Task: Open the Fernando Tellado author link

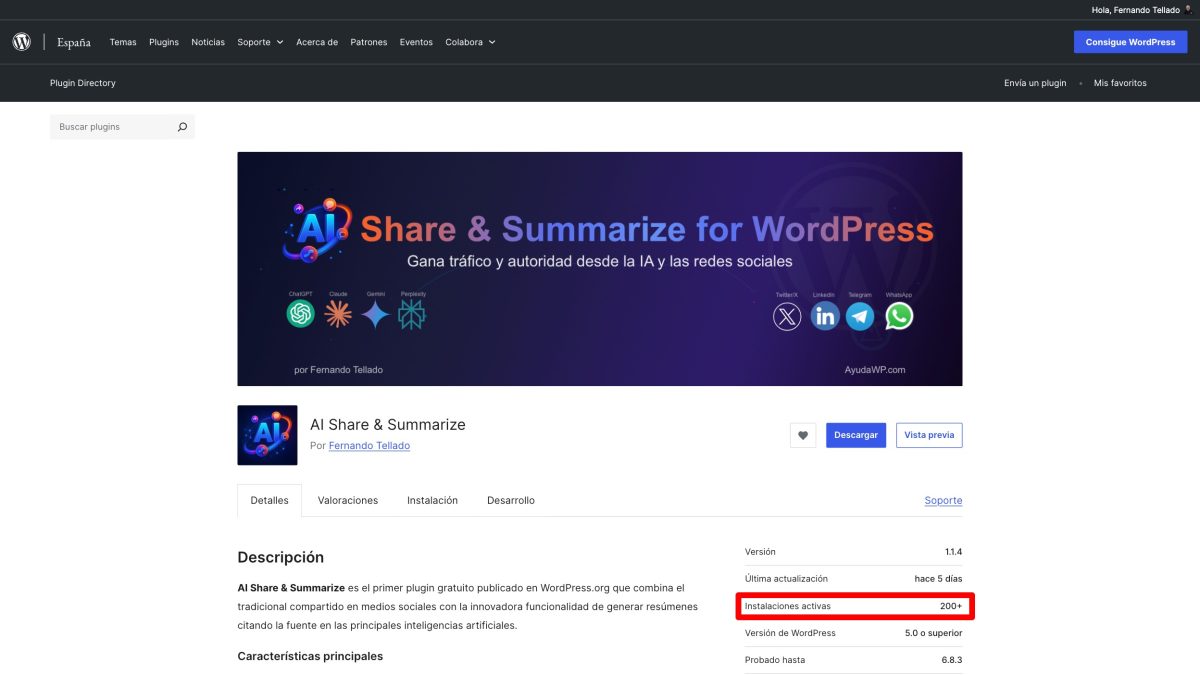Action: click(370, 445)
